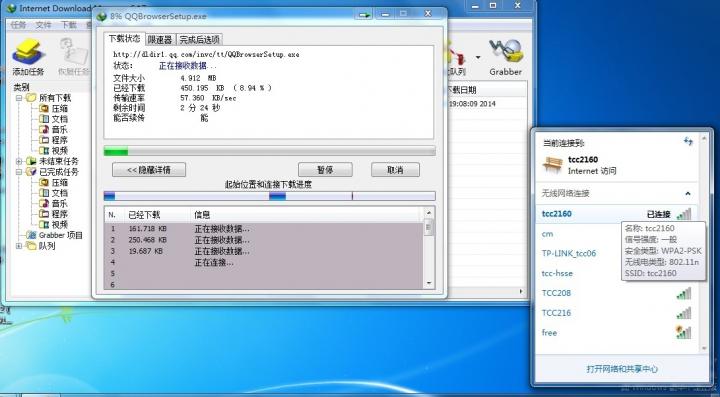Select the TCC216 wireless network
The width and height of the screenshot is (720, 397).
(616, 313)
